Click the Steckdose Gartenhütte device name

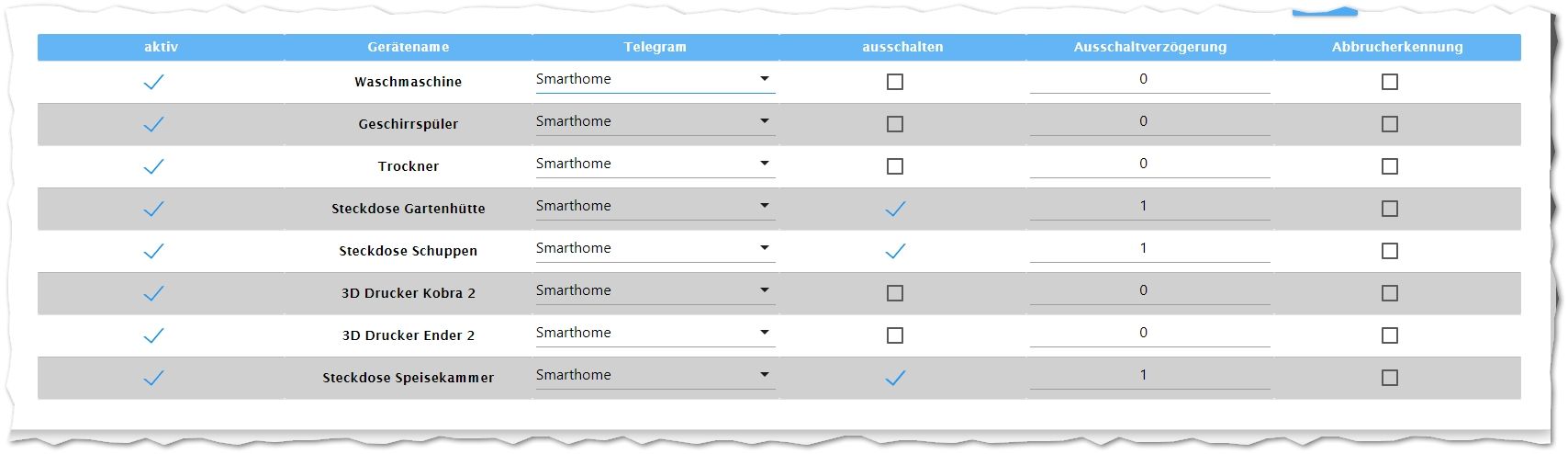409,209
